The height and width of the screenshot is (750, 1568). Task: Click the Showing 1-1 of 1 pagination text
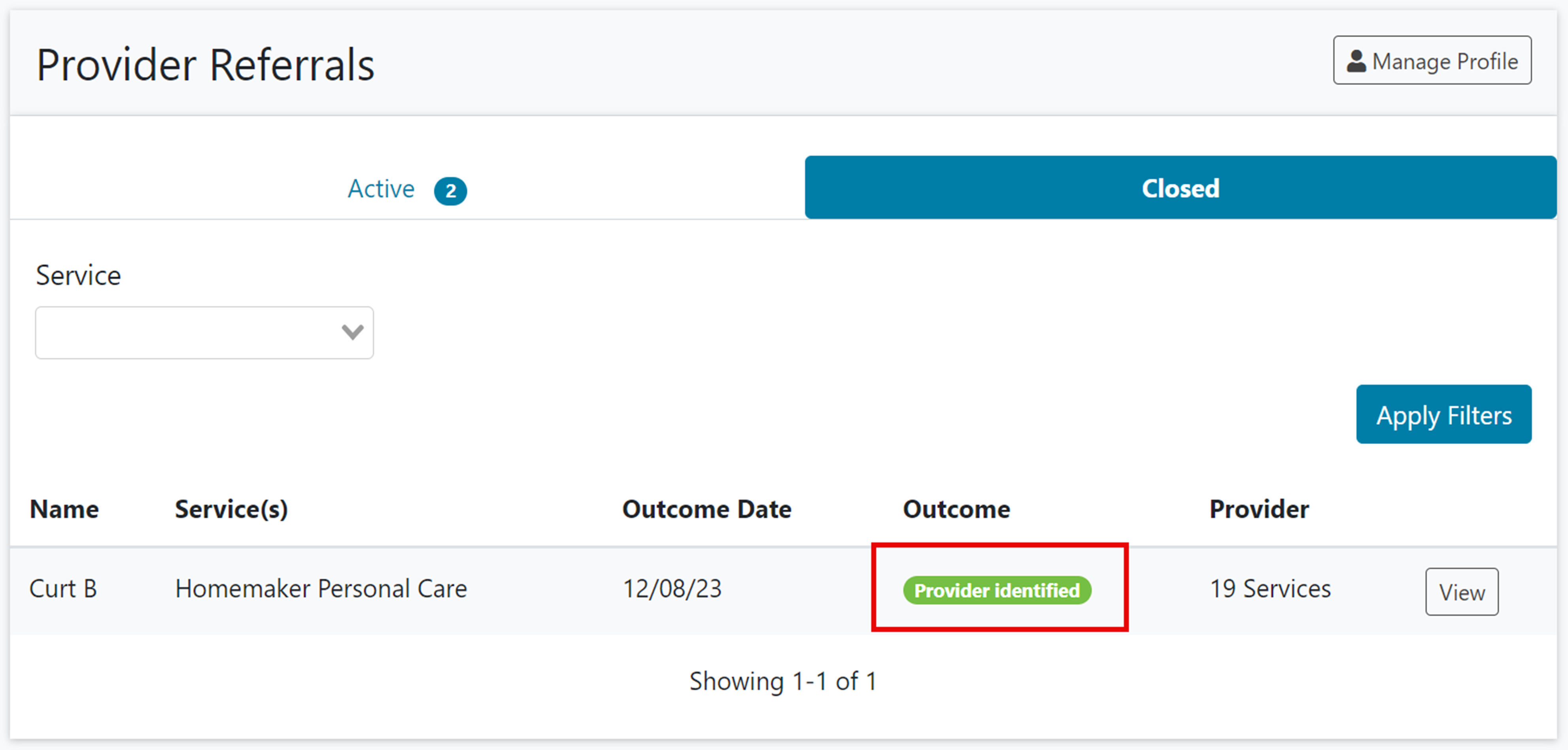pos(783,681)
